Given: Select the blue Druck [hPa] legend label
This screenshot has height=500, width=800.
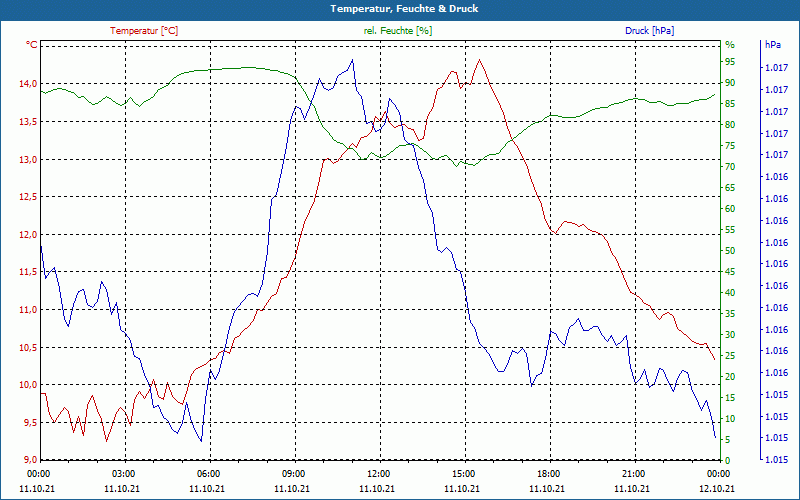Looking at the screenshot, I should (x=649, y=31).
